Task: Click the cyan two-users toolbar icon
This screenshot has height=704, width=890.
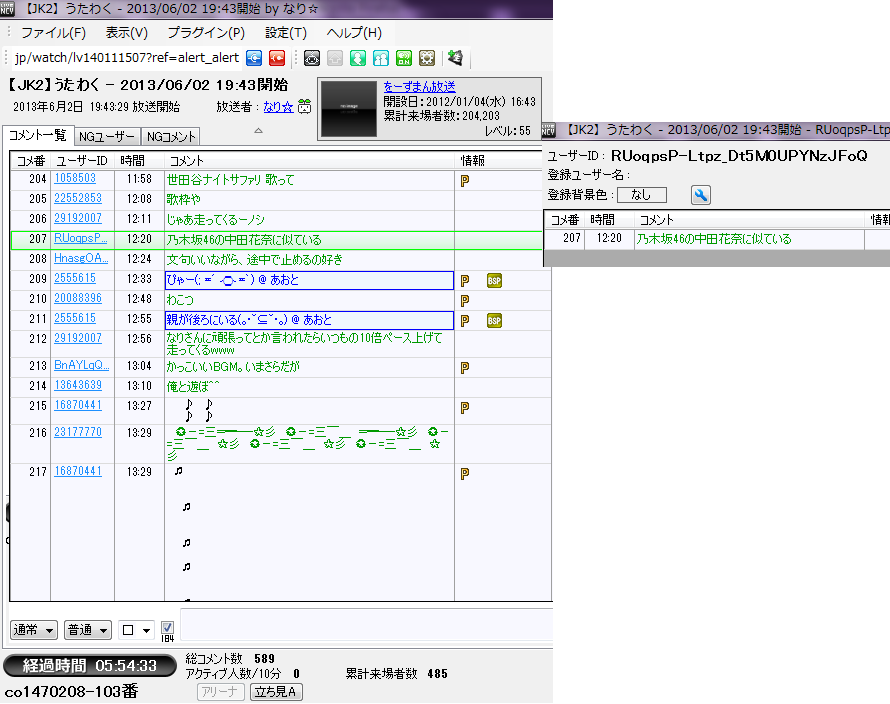Action: pos(381,58)
